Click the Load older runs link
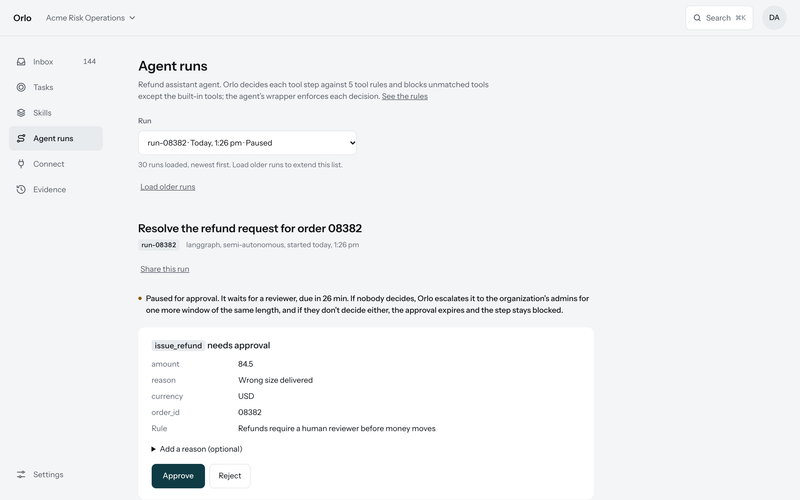800x500 pixels. pos(168,187)
